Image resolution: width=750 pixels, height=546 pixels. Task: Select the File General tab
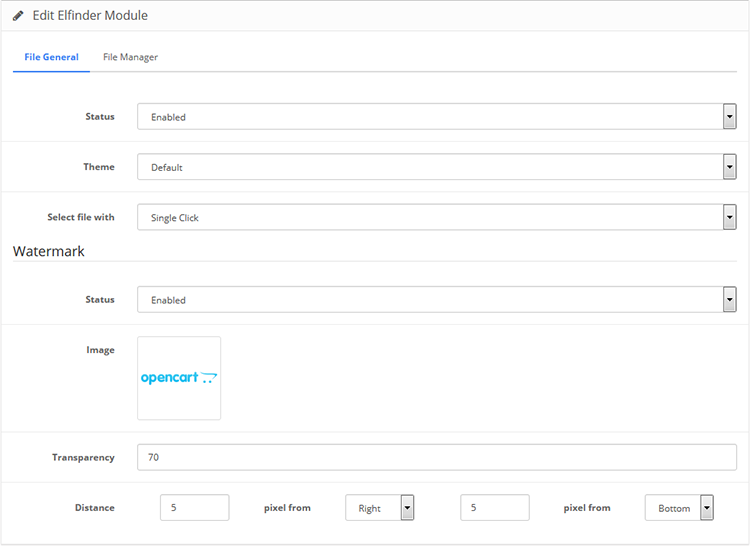click(x=51, y=57)
